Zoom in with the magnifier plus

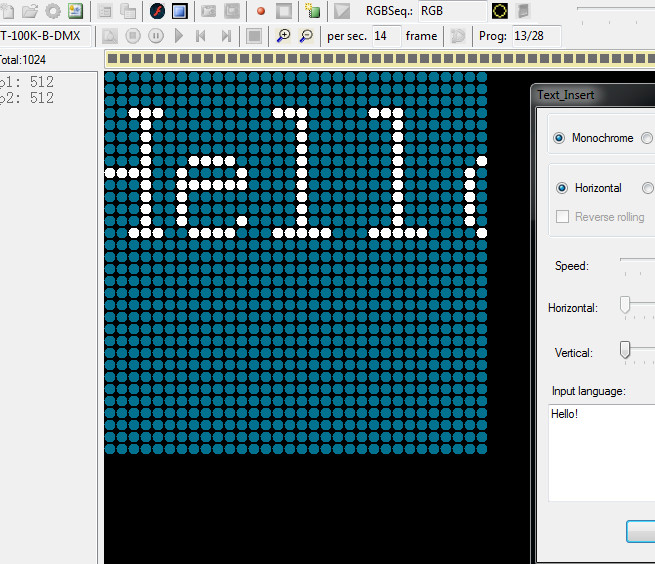click(284, 36)
